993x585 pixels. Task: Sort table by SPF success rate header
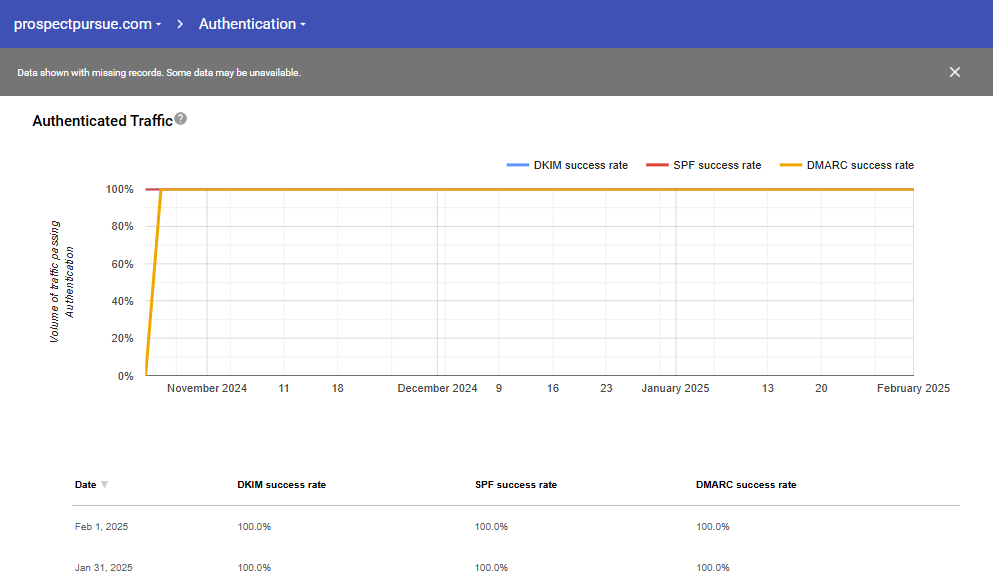click(515, 485)
